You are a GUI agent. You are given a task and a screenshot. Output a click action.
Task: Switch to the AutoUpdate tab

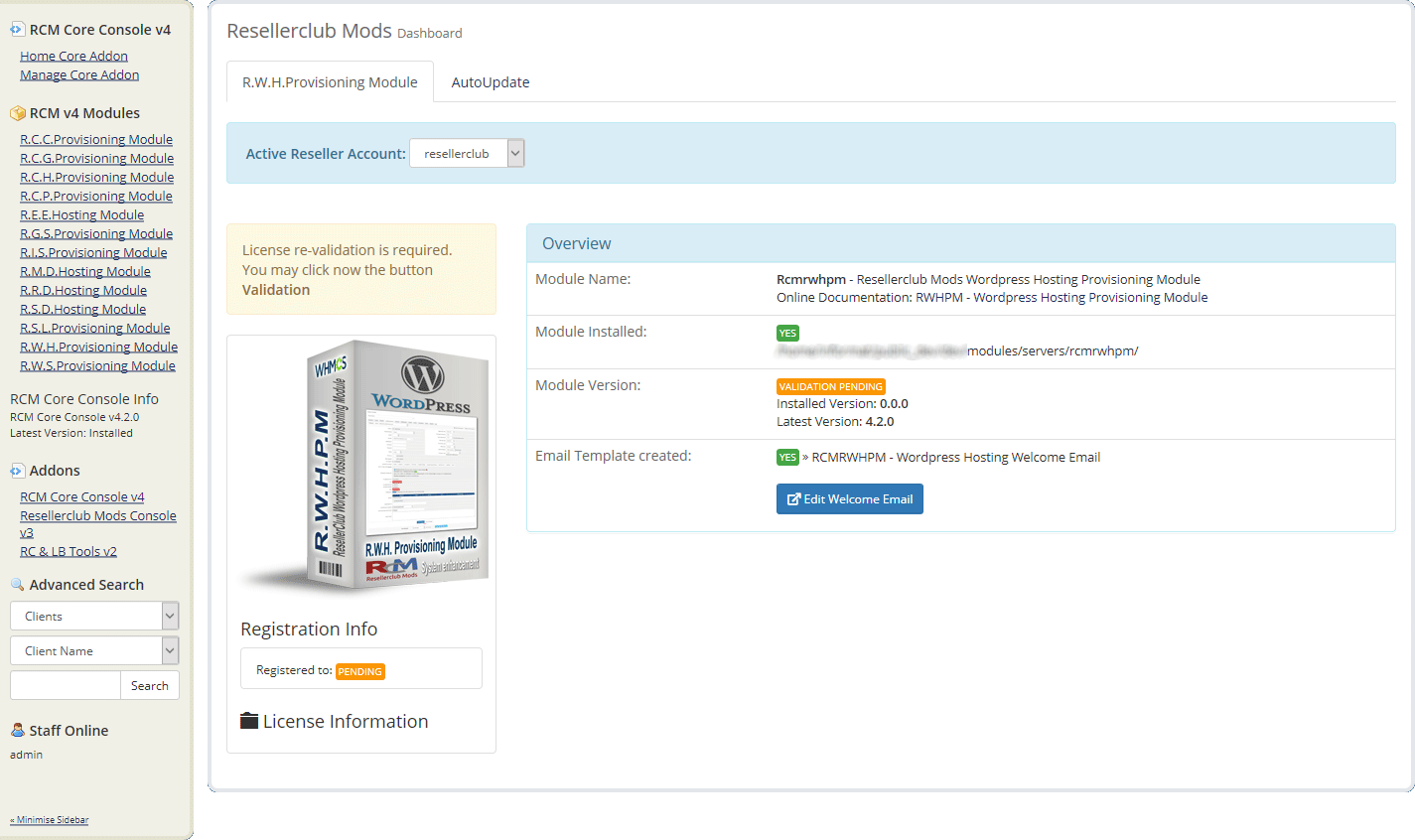pos(491,82)
